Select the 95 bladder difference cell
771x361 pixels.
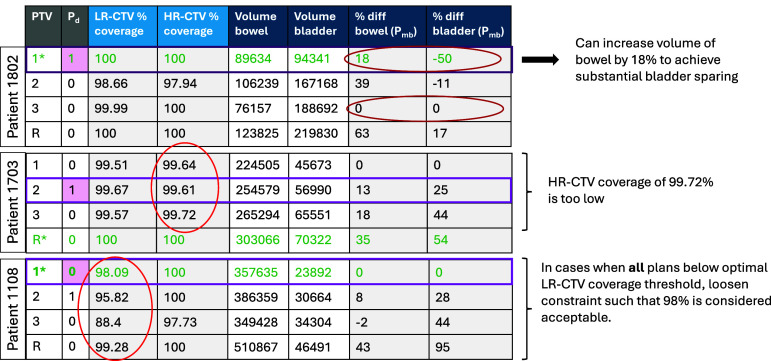click(x=469, y=347)
